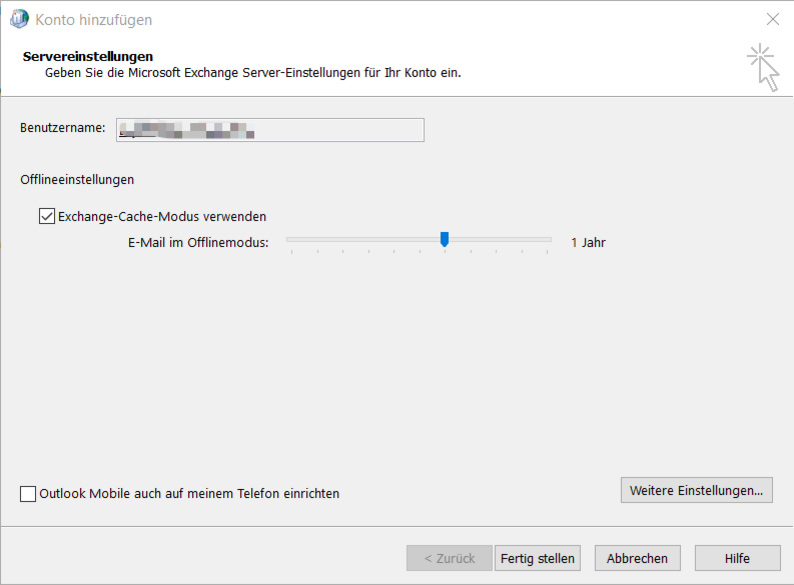
Task: Close the Konto hinzufügen dialog
Action: click(773, 19)
